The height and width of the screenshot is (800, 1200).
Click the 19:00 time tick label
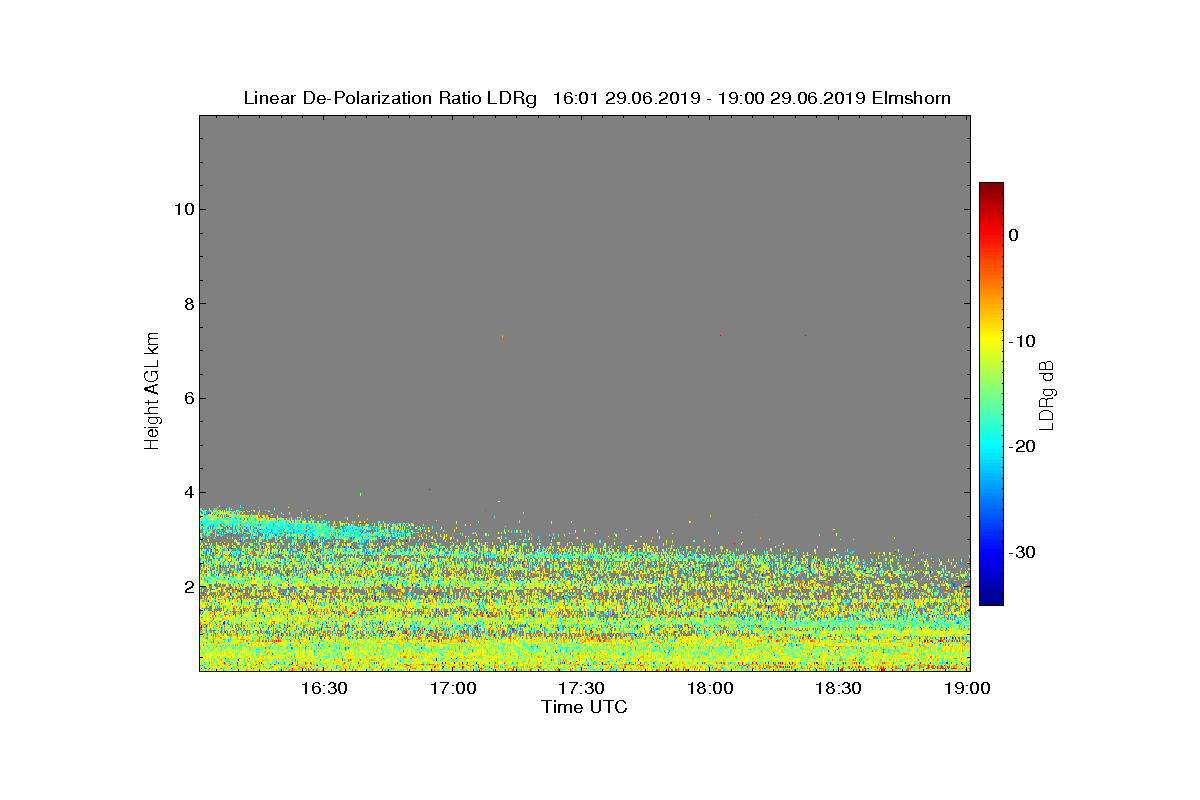coord(967,688)
